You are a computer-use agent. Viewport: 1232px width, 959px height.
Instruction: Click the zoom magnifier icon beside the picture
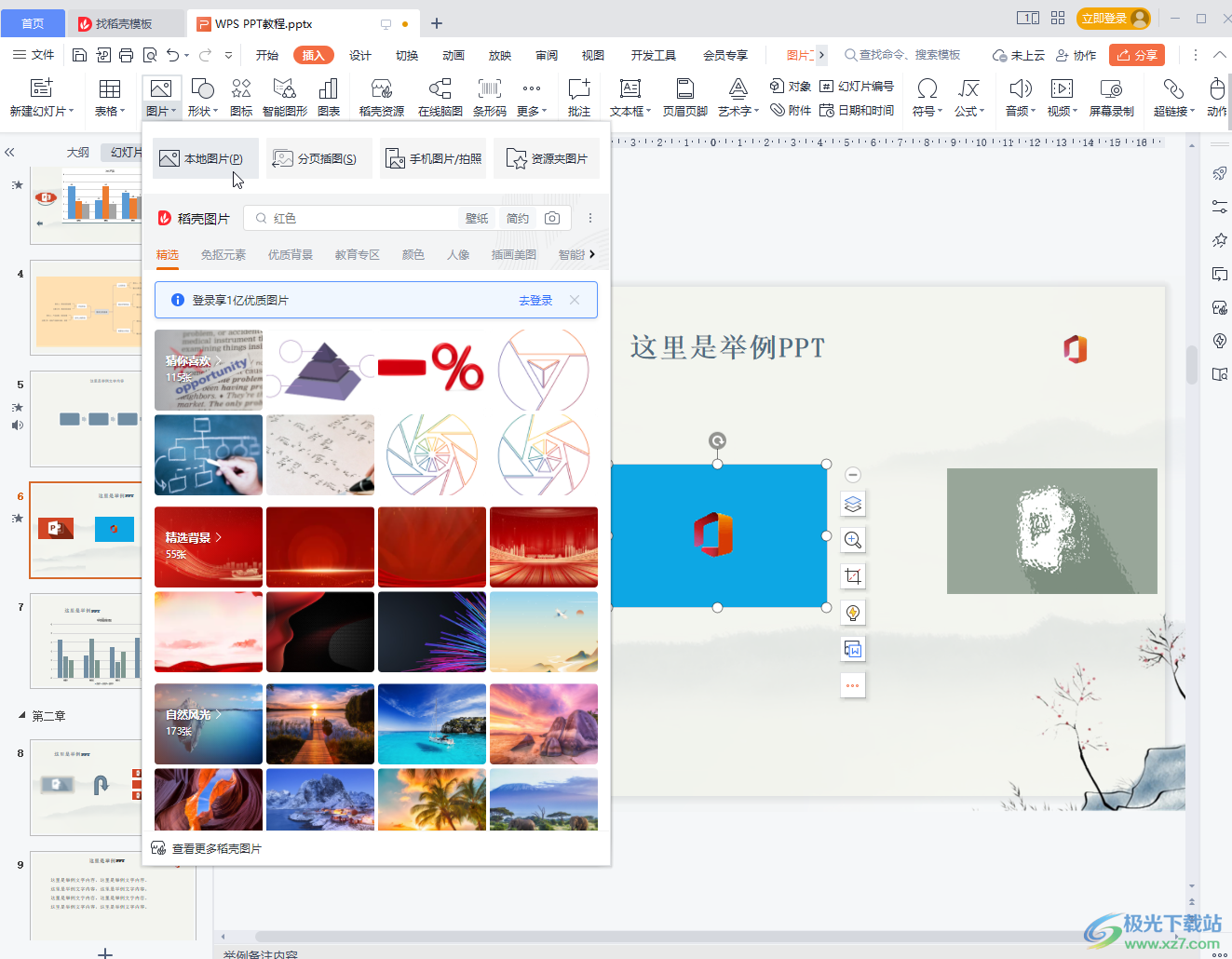pos(853,540)
